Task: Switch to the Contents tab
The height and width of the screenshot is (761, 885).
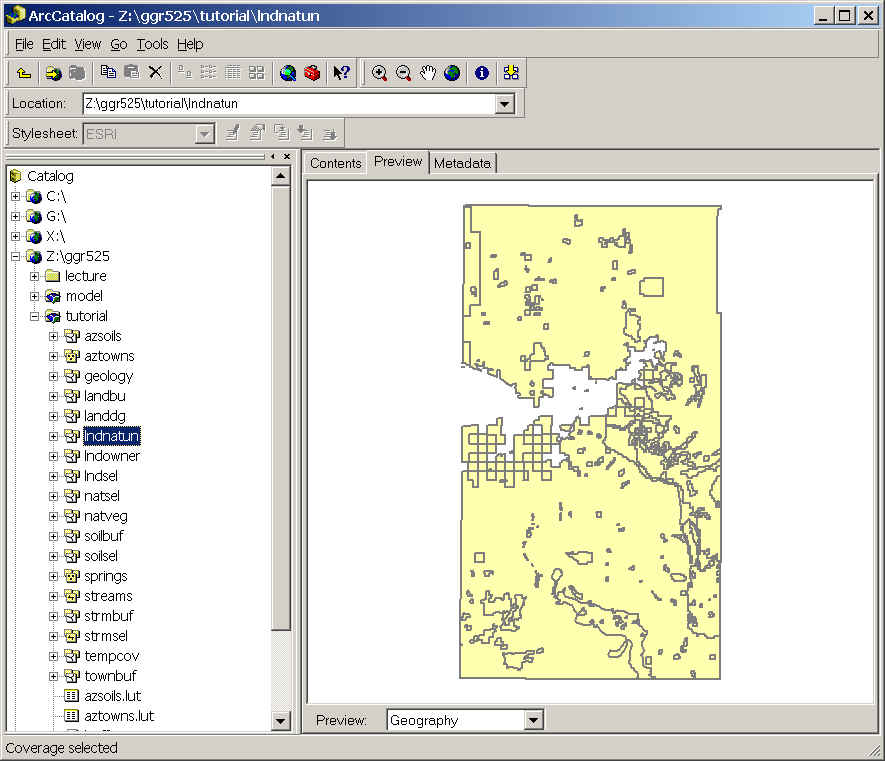Action: tap(335, 163)
